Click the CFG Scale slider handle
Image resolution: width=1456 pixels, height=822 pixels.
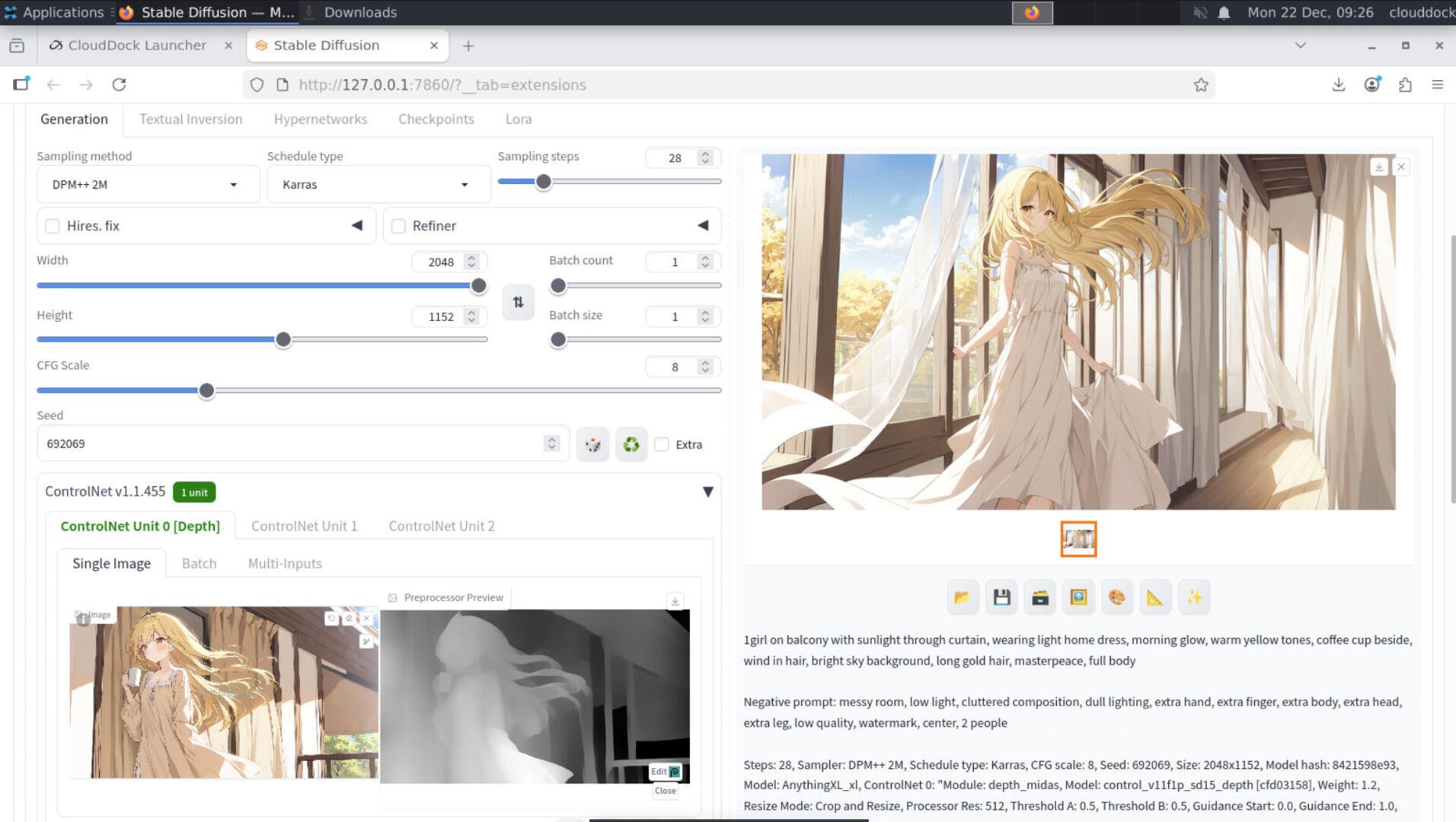(x=206, y=391)
